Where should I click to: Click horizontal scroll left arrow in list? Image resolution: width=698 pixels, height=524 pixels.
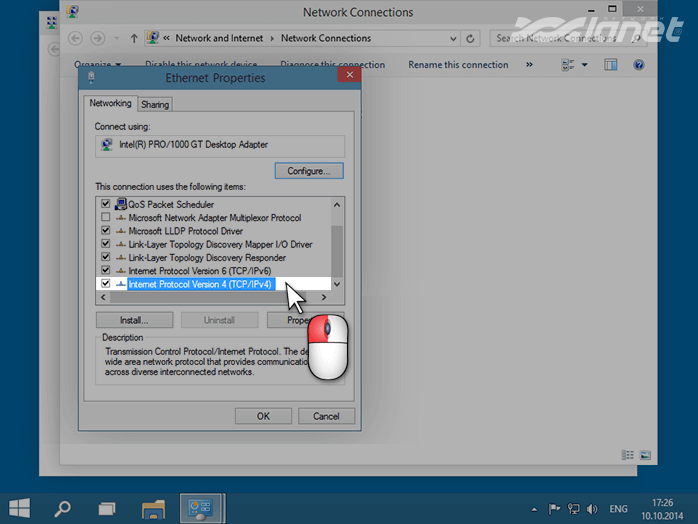click(x=103, y=297)
